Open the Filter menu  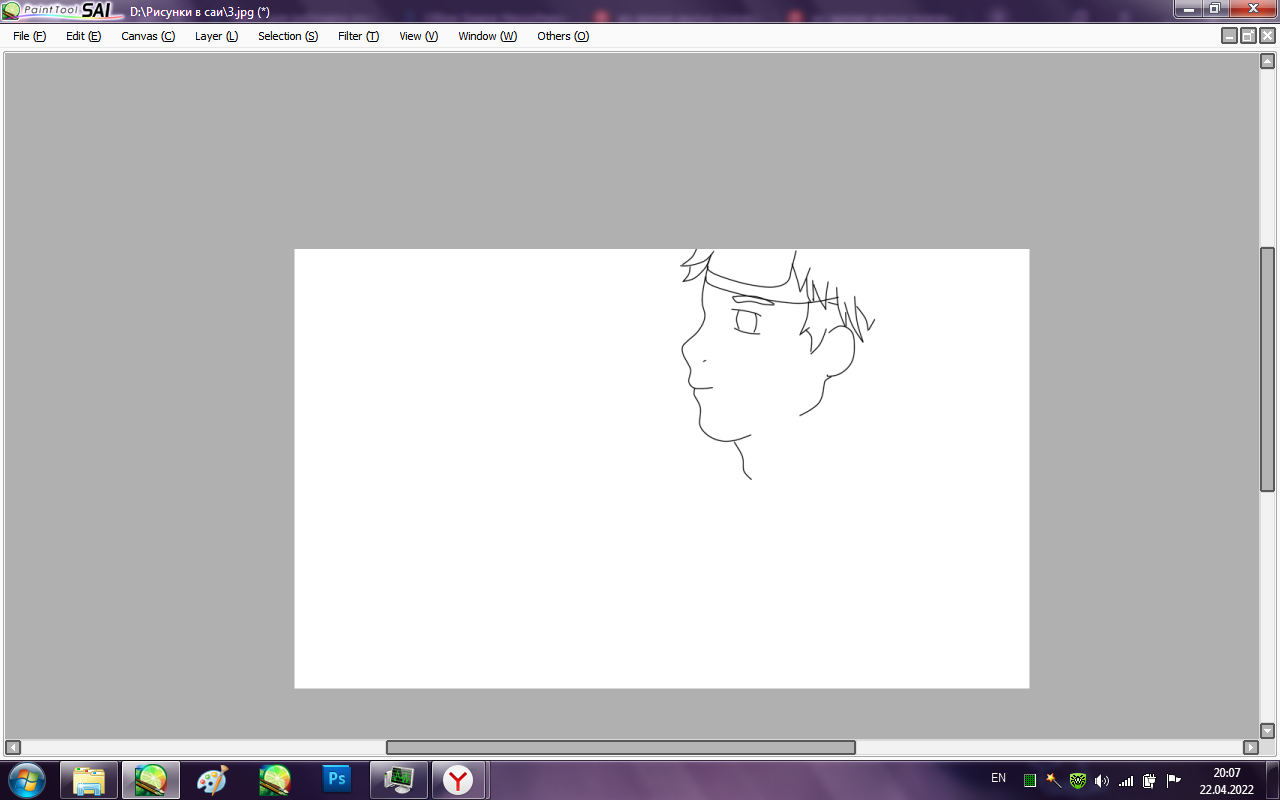tap(358, 36)
